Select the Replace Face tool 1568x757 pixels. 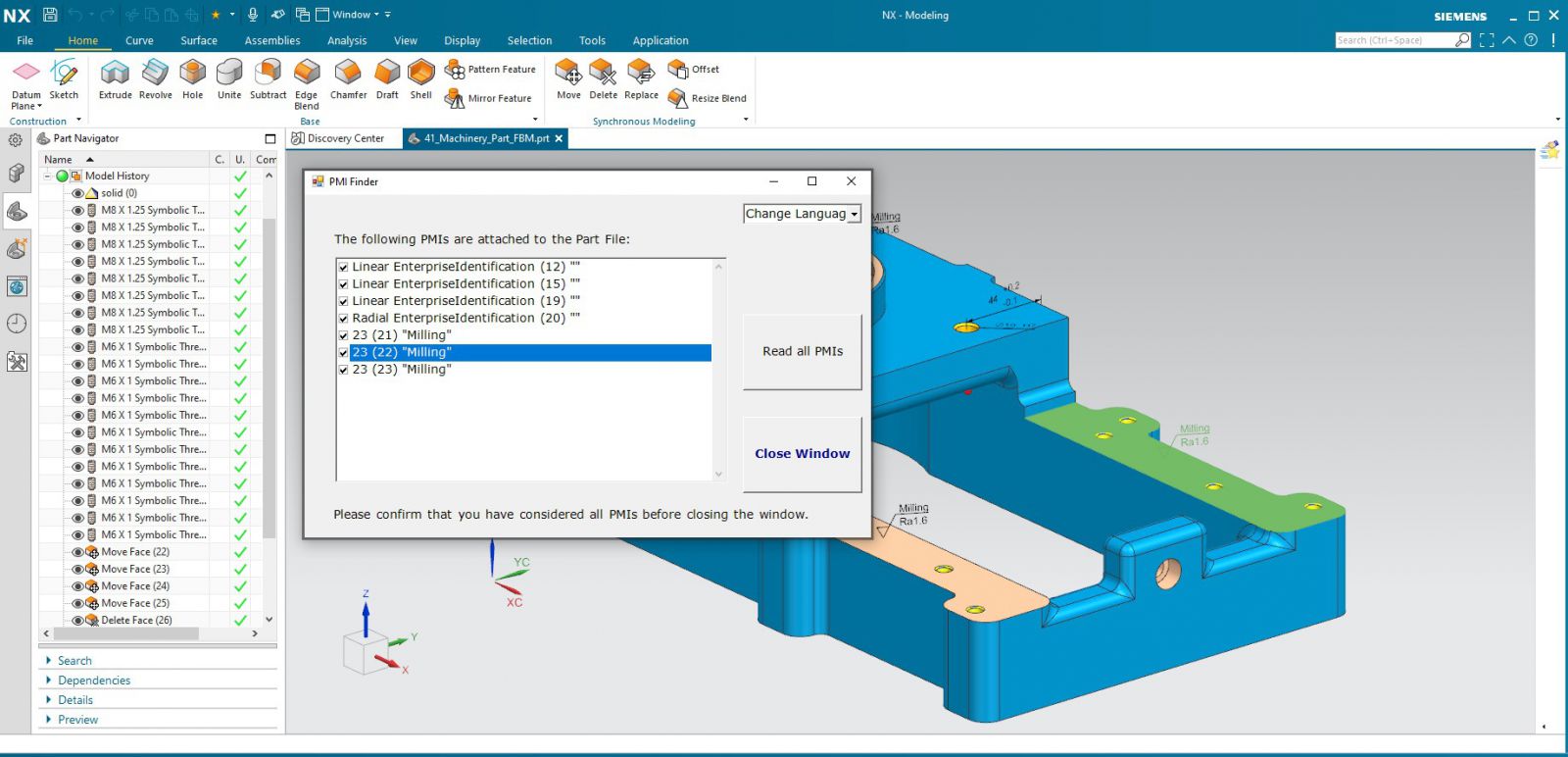click(x=641, y=78)
